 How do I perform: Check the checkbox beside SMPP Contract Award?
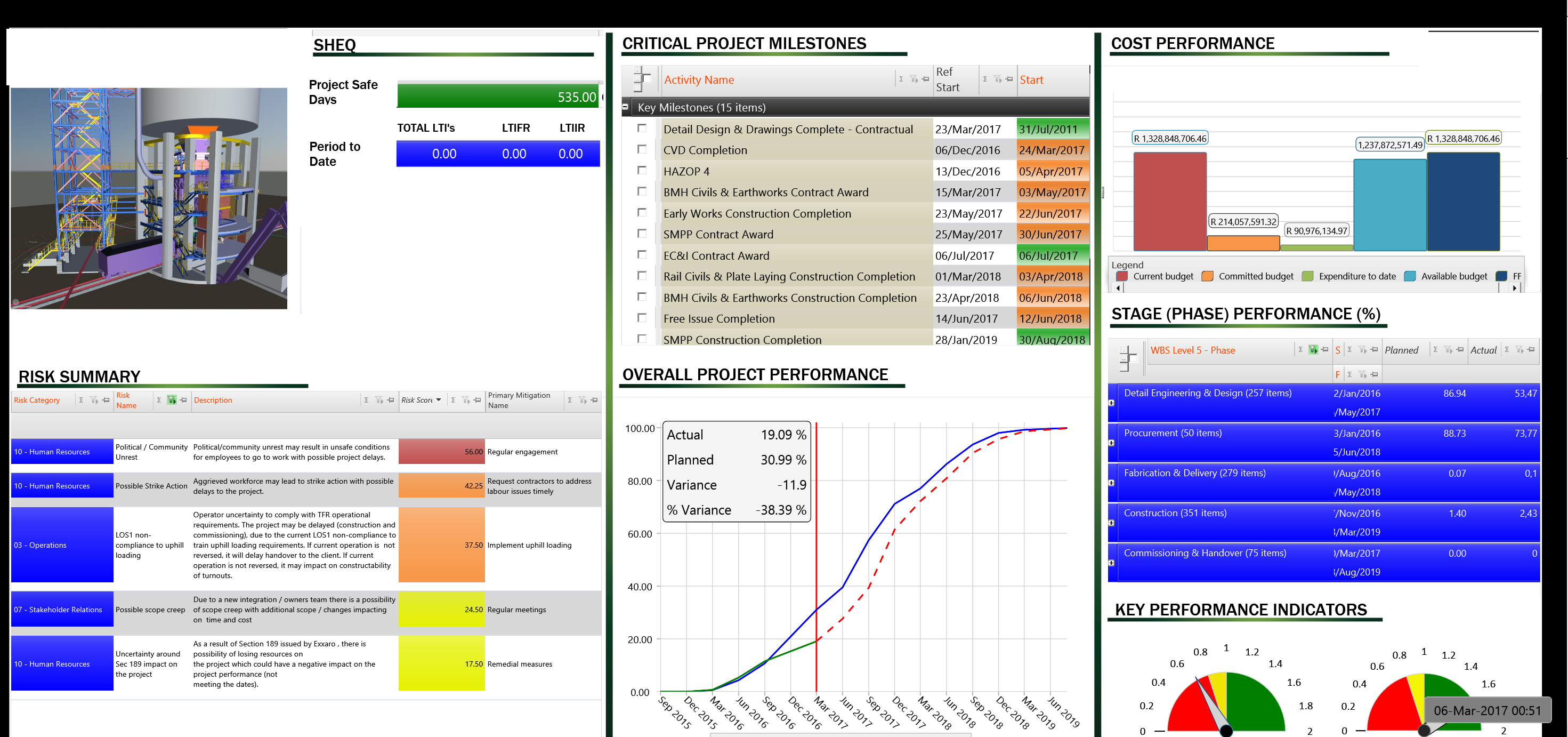coord(643,233)
